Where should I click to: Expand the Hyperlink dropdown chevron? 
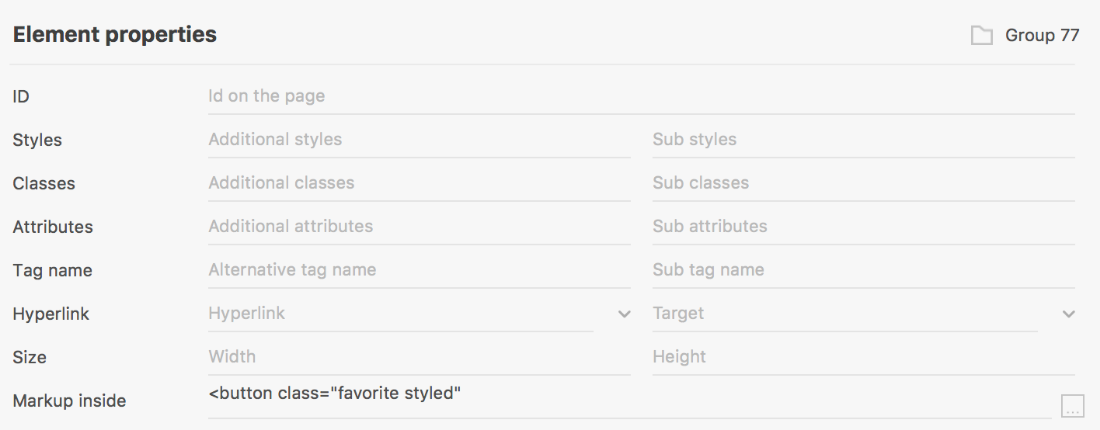click(624, 314)
